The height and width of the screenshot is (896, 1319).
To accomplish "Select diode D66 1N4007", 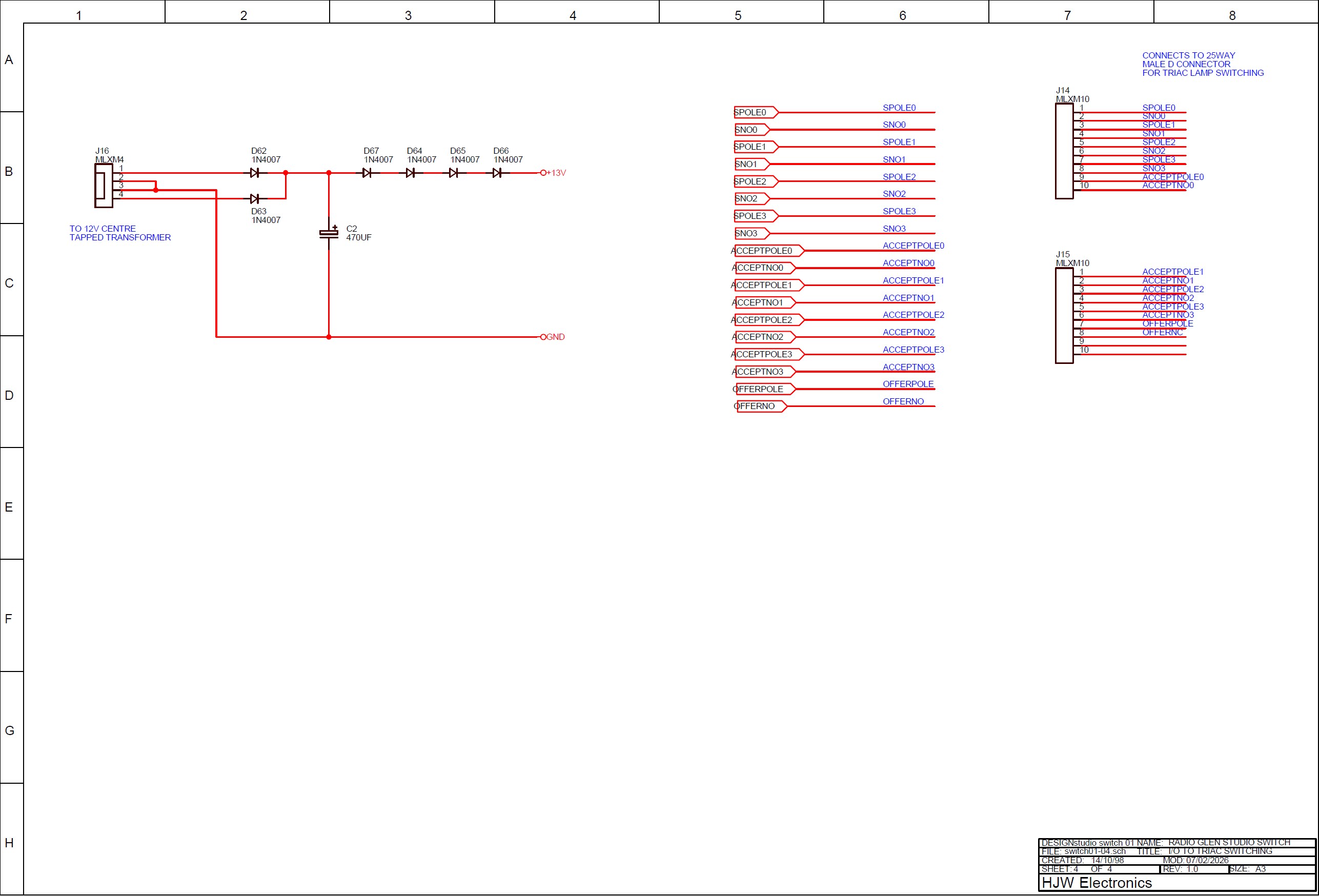I will click(498, 173).
